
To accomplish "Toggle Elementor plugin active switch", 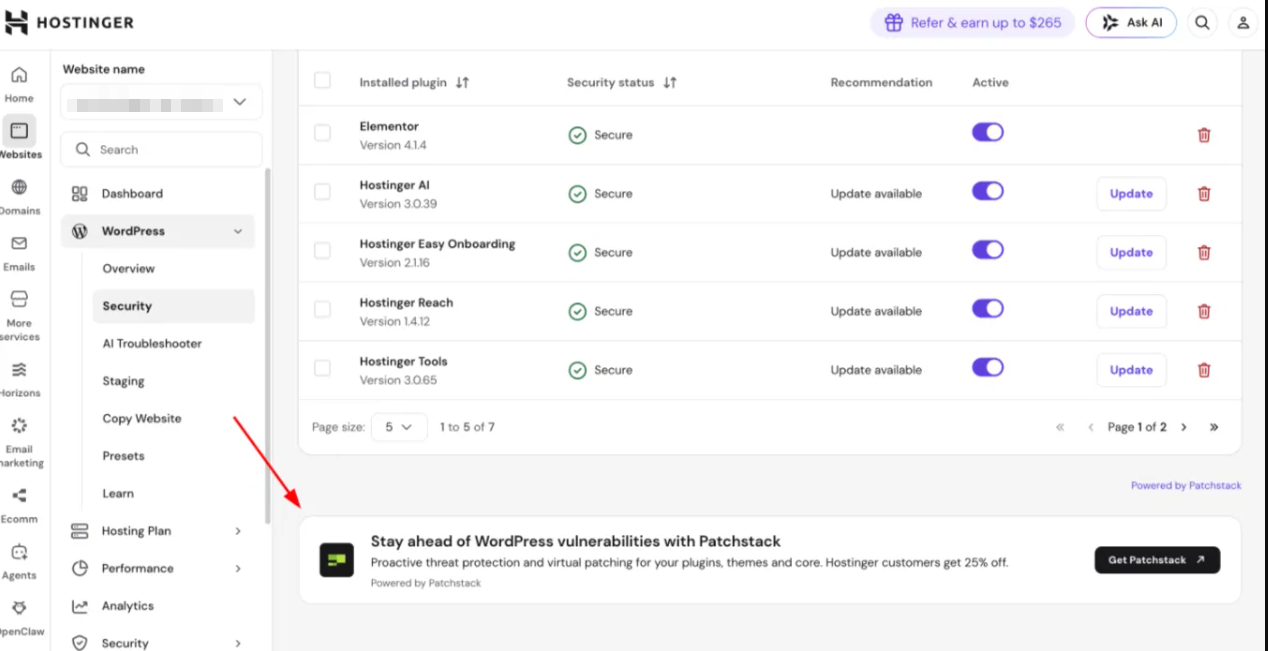I will (x=988, y=132).
